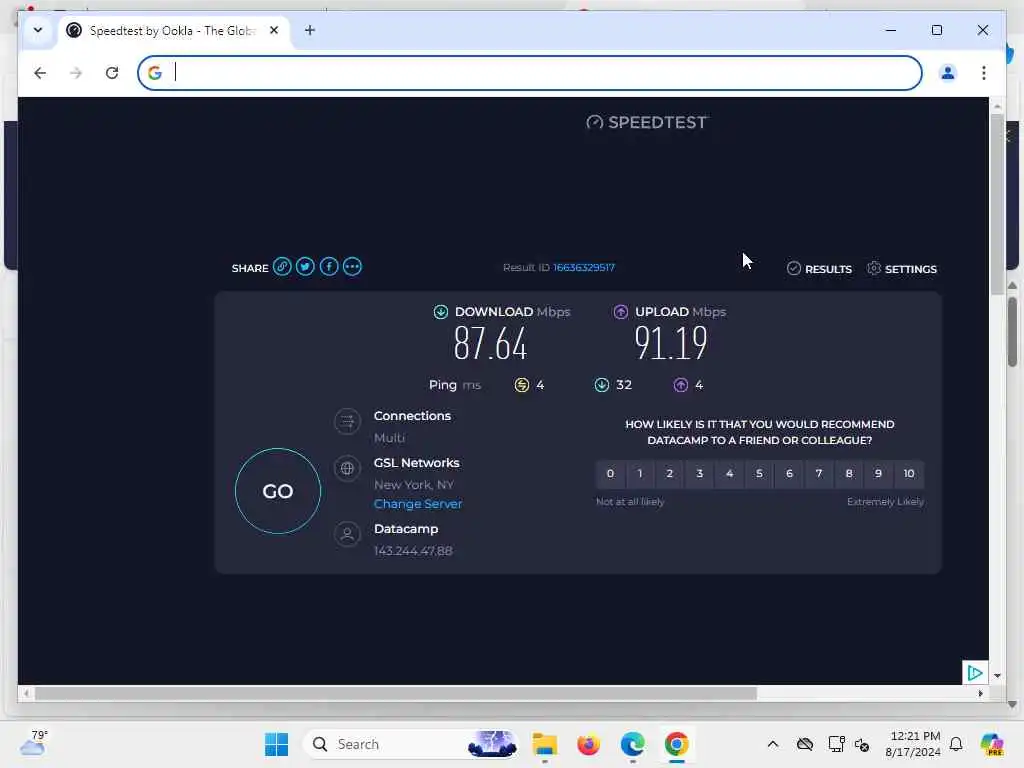Open Chrome three-dot menu
Screen dimensions: 1024x768
pos(984,72)
